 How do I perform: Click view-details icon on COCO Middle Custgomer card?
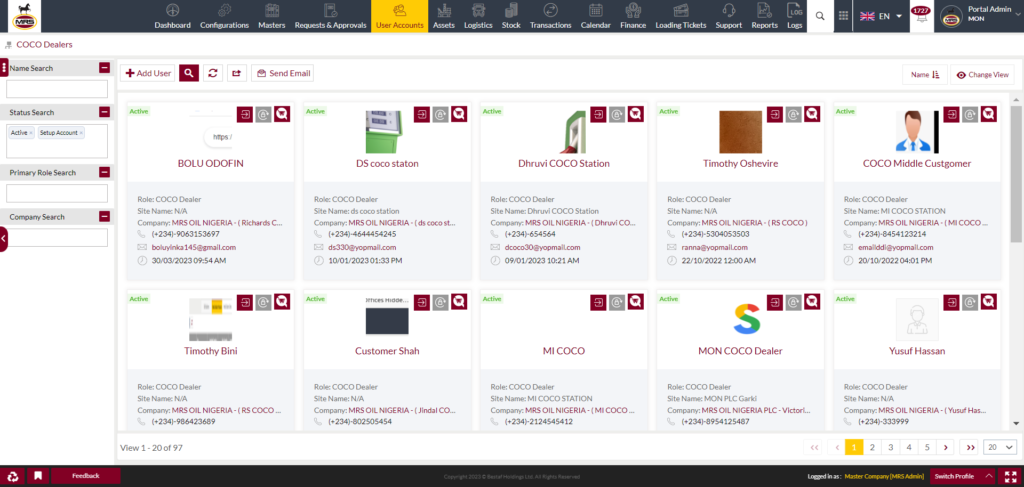coord(989,114)
